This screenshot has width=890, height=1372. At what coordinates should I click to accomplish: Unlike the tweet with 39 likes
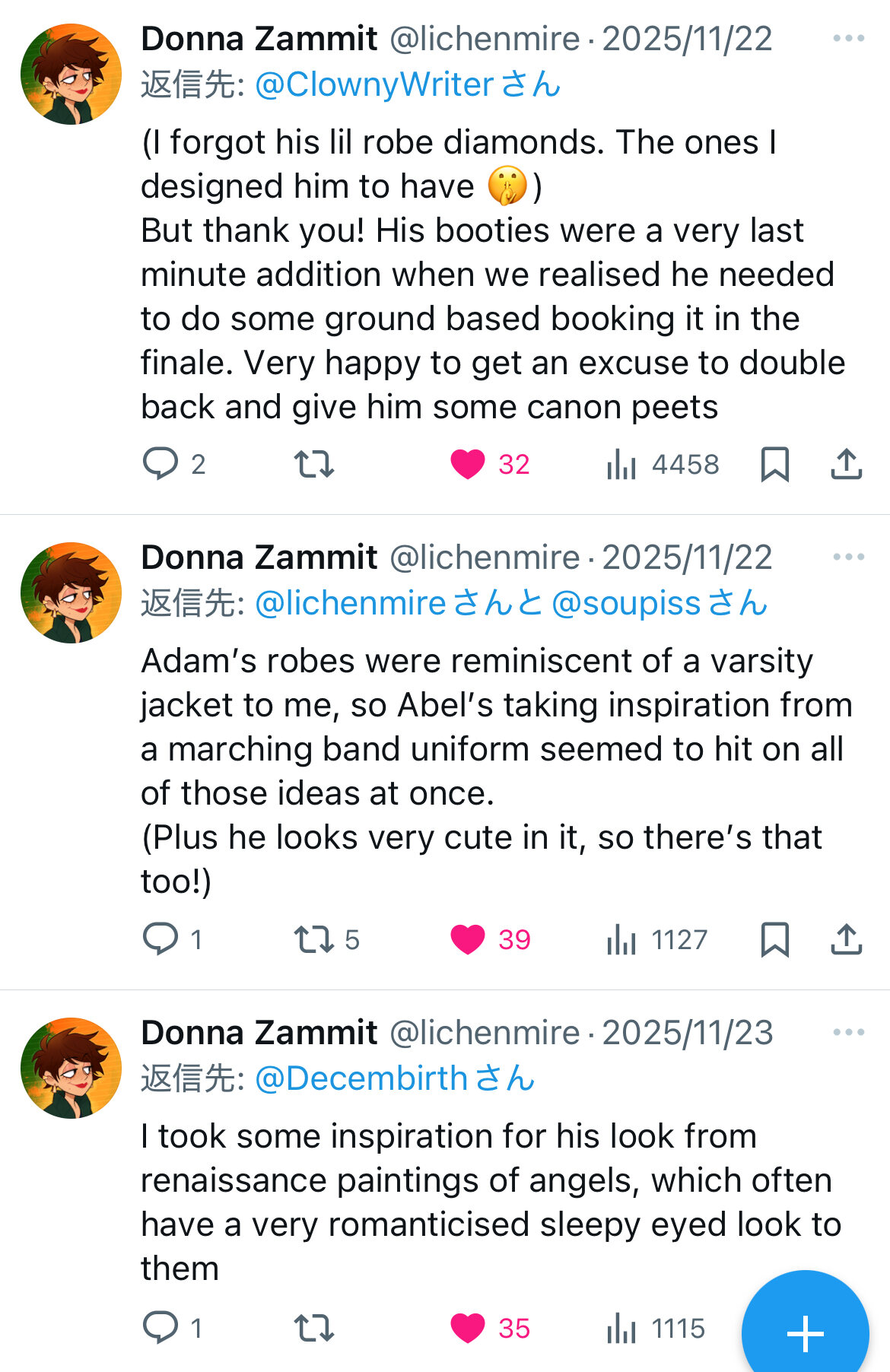pyautogui.click(x=467, y=939)
